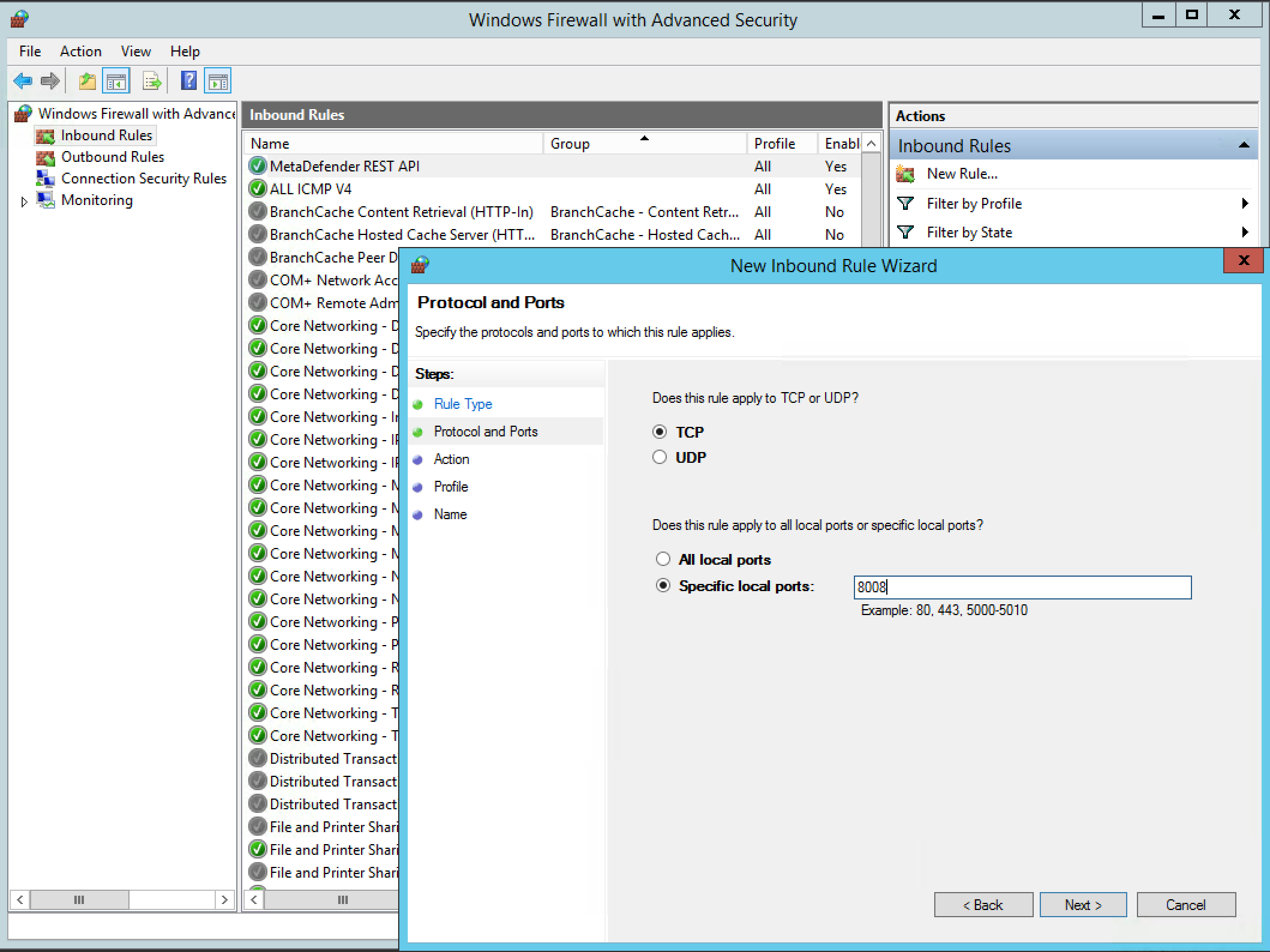Screen dimensions: 1270x952
Task: Click the Export List toolbar icon
Action: [152, 81]
